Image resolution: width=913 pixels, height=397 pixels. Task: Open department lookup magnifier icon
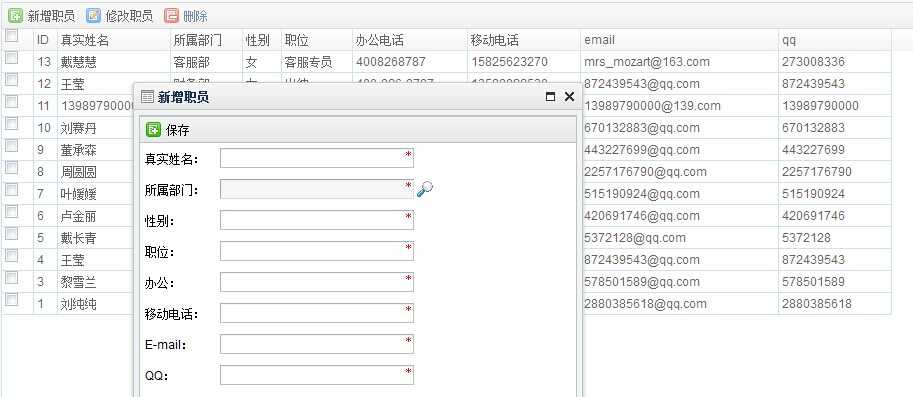(x=425, y=189)
